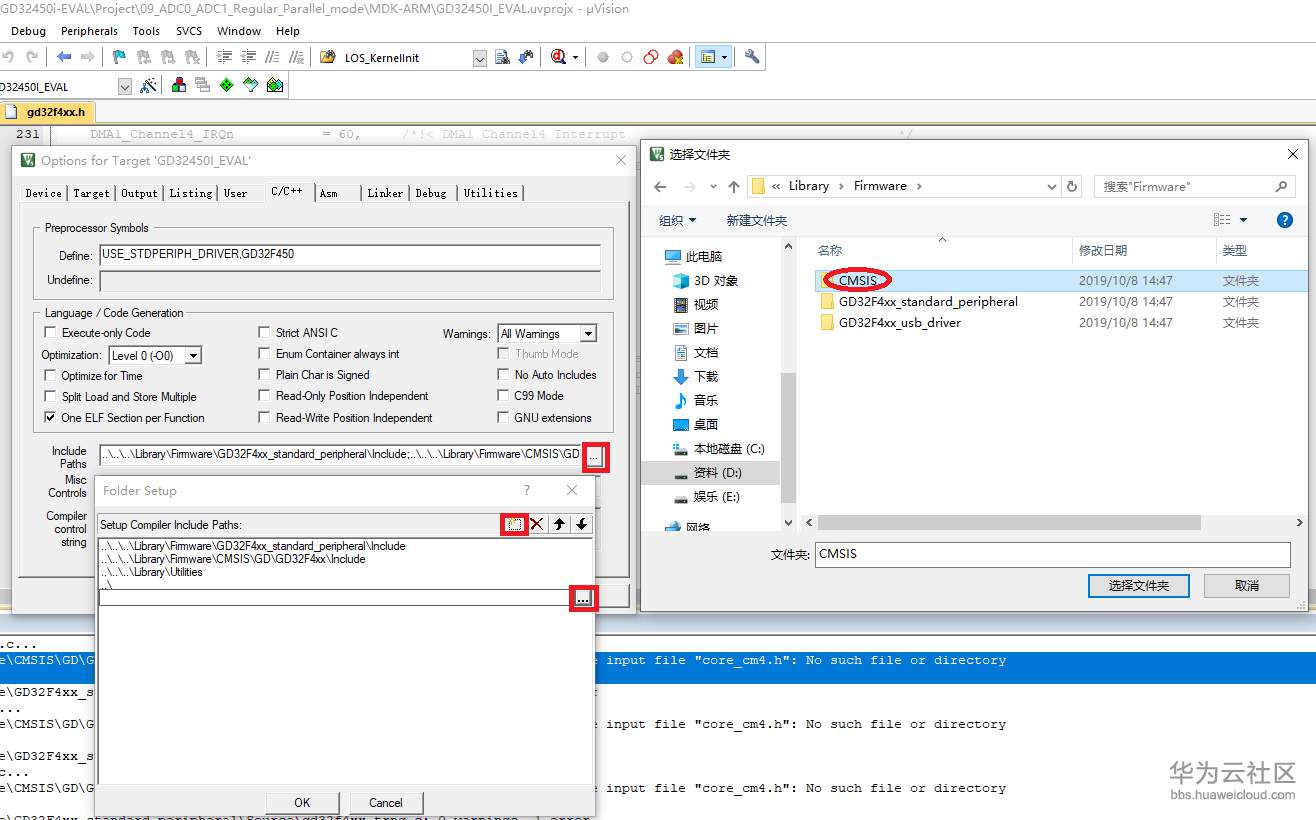Click the 取消 button in folder picker

(1247, 585)
